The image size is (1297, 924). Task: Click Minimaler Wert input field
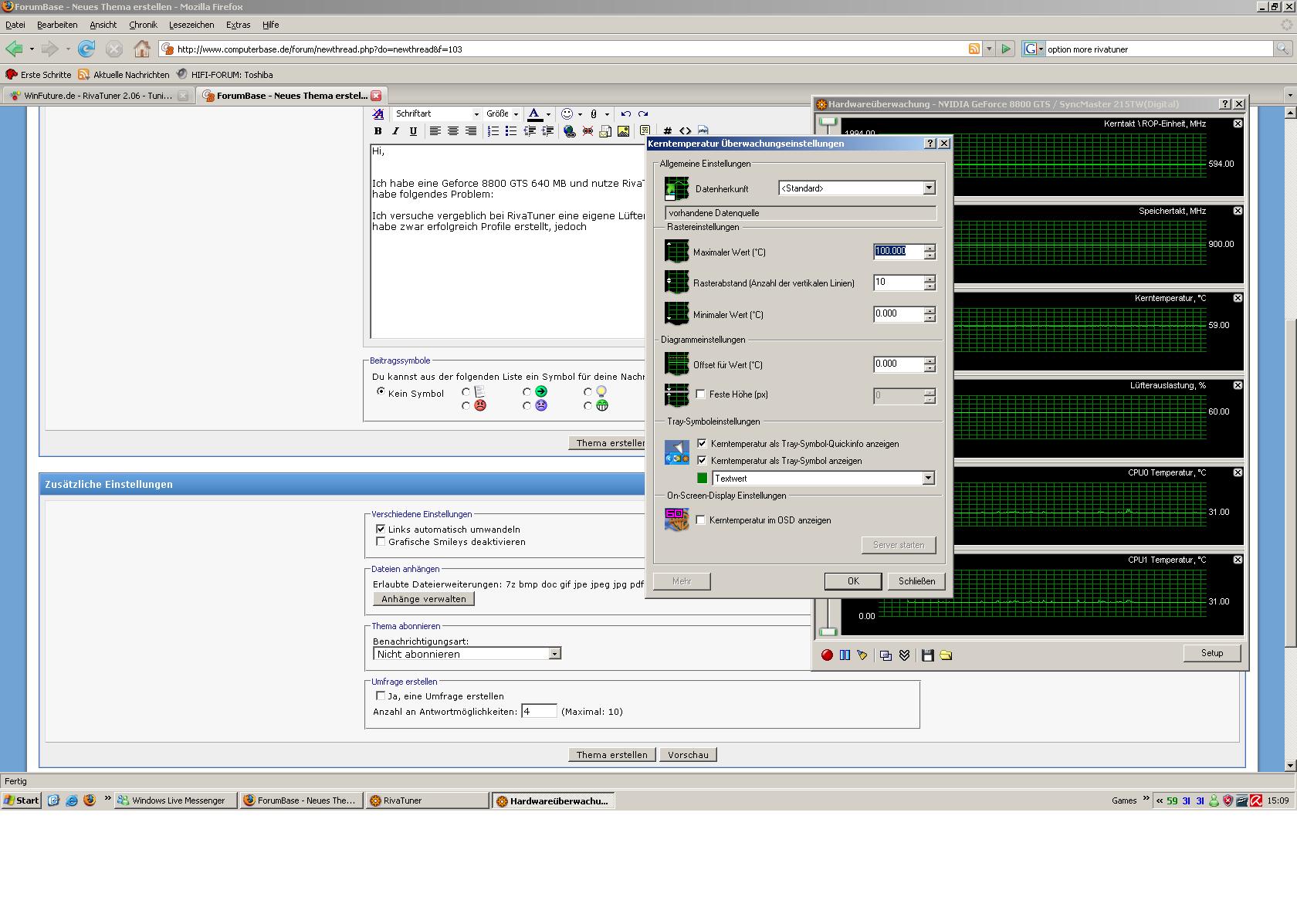[x=899, y=314]
